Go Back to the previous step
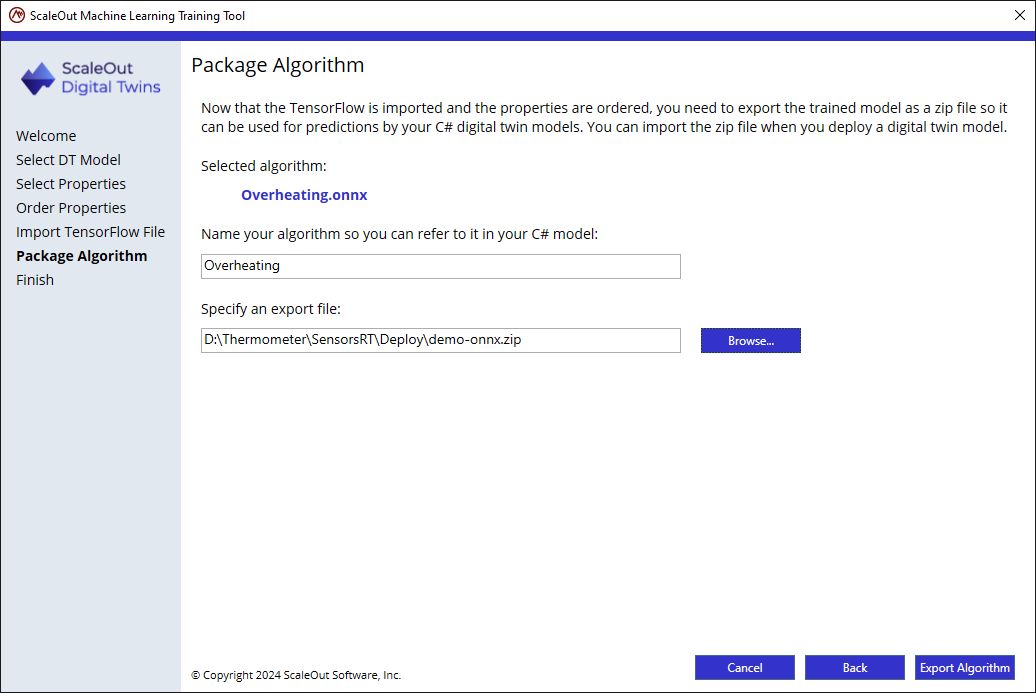This screenshot has height=693, width=1036. click(854, 668)
